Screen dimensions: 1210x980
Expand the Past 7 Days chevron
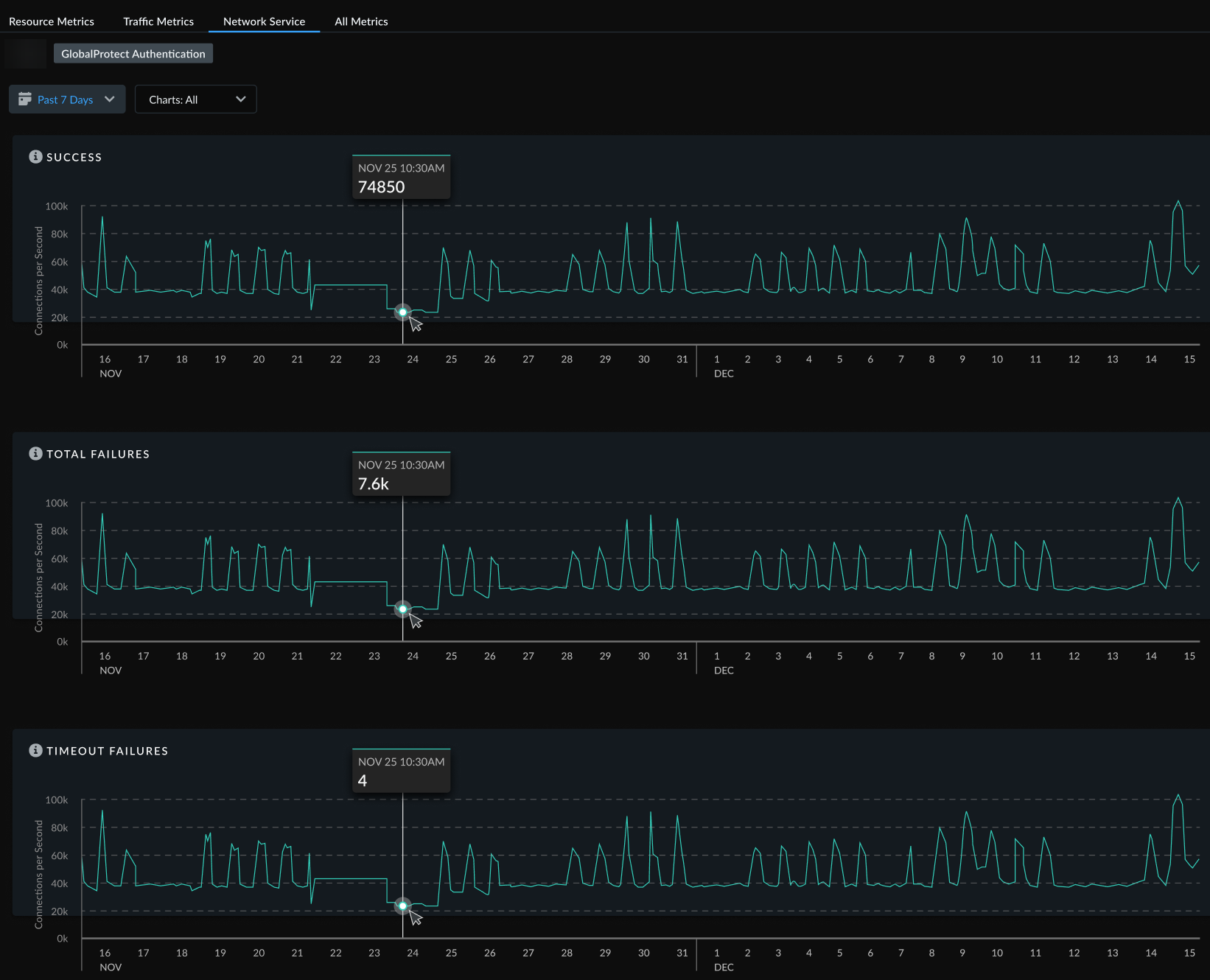[x=110, y=99]
